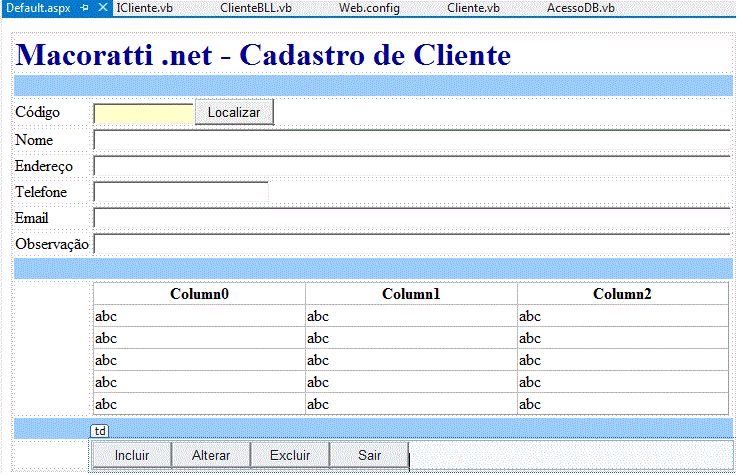Click into the Email text box
Screen dimensions: 737x475
(412, 218)
